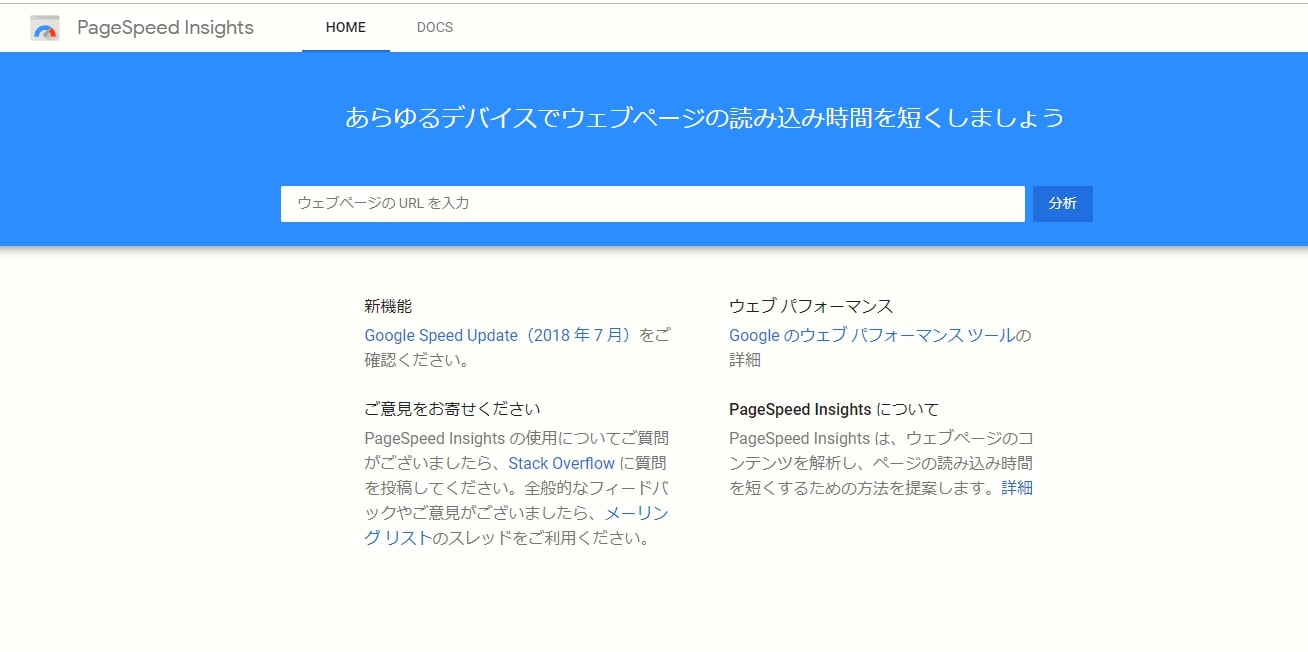1308x652 pixels.
Task: Open Google のウェブ パフォーマンス ツール link
Action: click(x=872, y=336)
